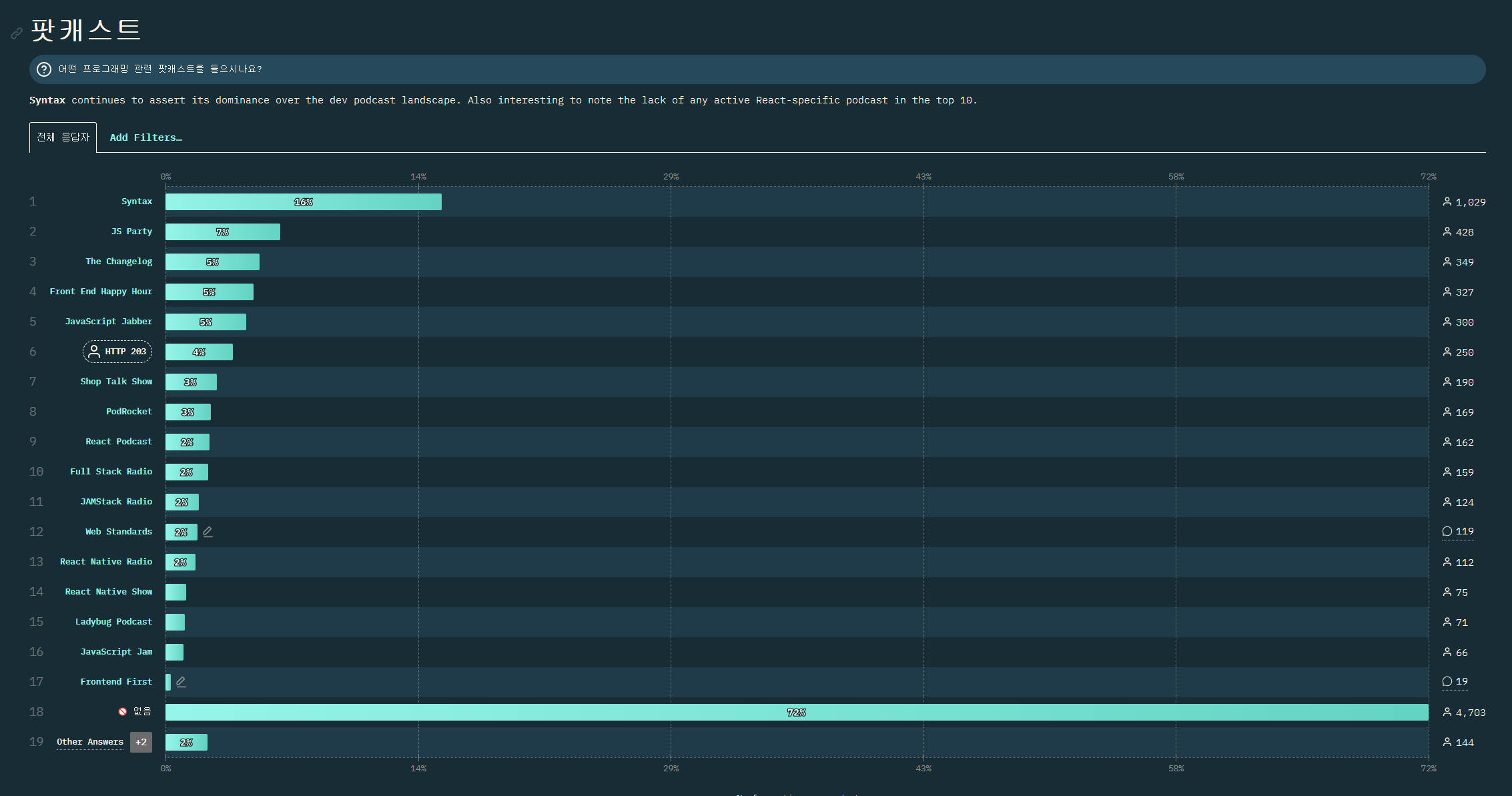
Task: Click the React Native Radio label
Action: tap(106, 562)
